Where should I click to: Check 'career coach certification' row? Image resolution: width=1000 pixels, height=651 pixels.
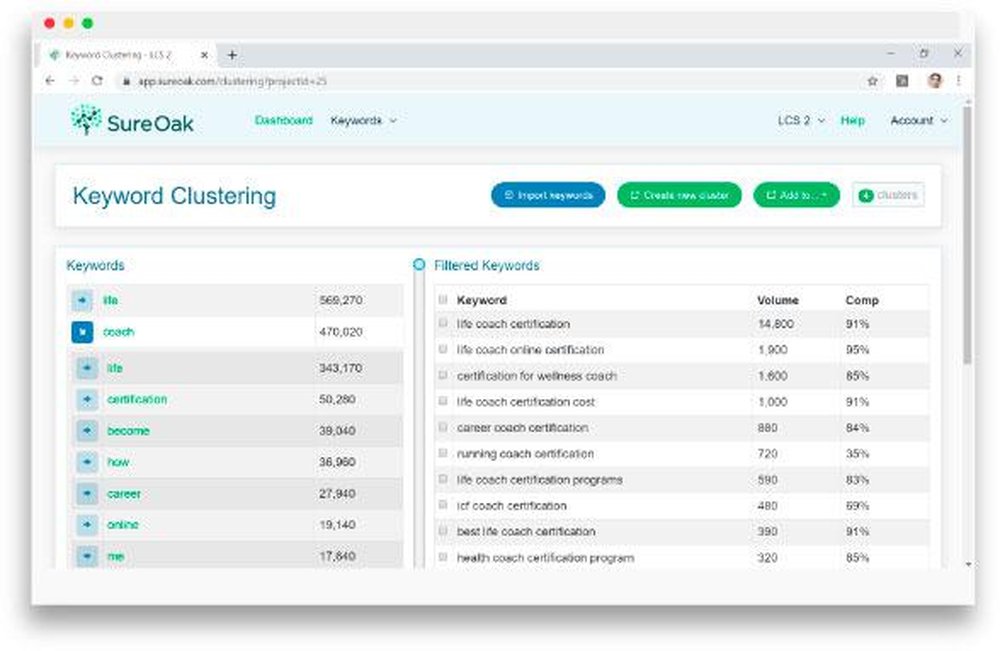tap(443, 427)
